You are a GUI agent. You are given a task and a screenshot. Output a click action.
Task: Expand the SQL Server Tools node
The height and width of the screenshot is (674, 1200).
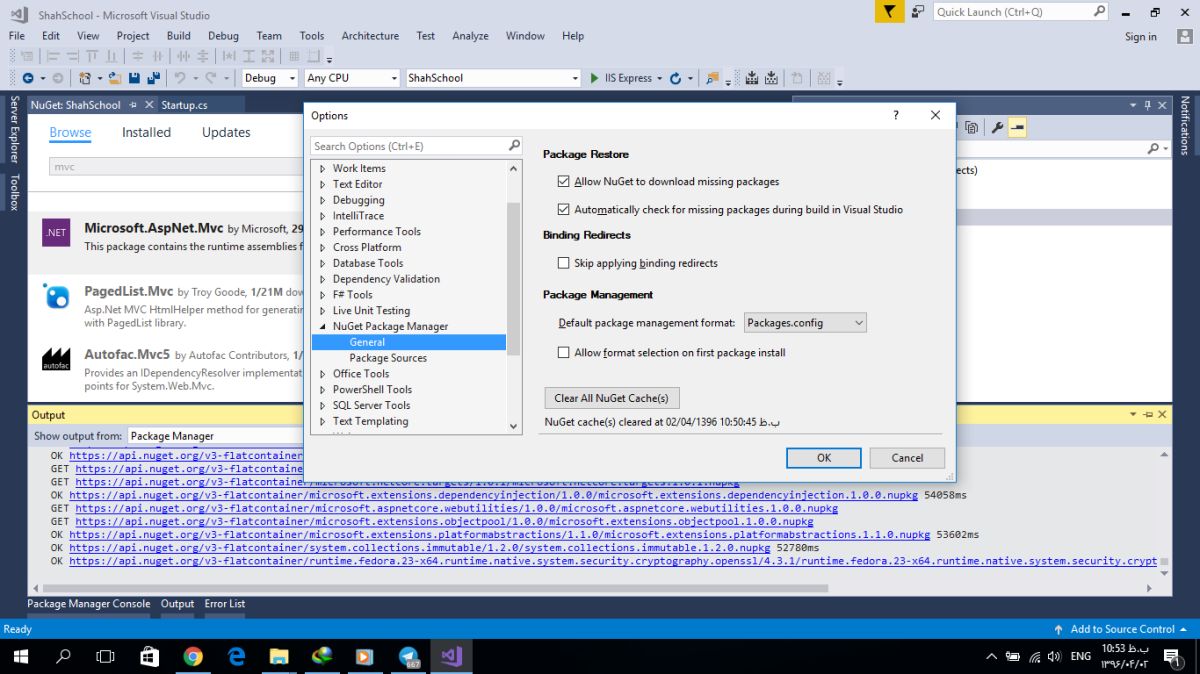(322, 405)
